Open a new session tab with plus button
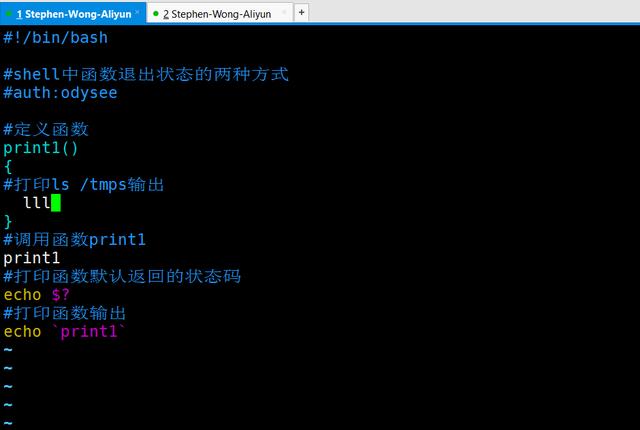The height and width of the screenshot is (430, 640). click(301, 13)
